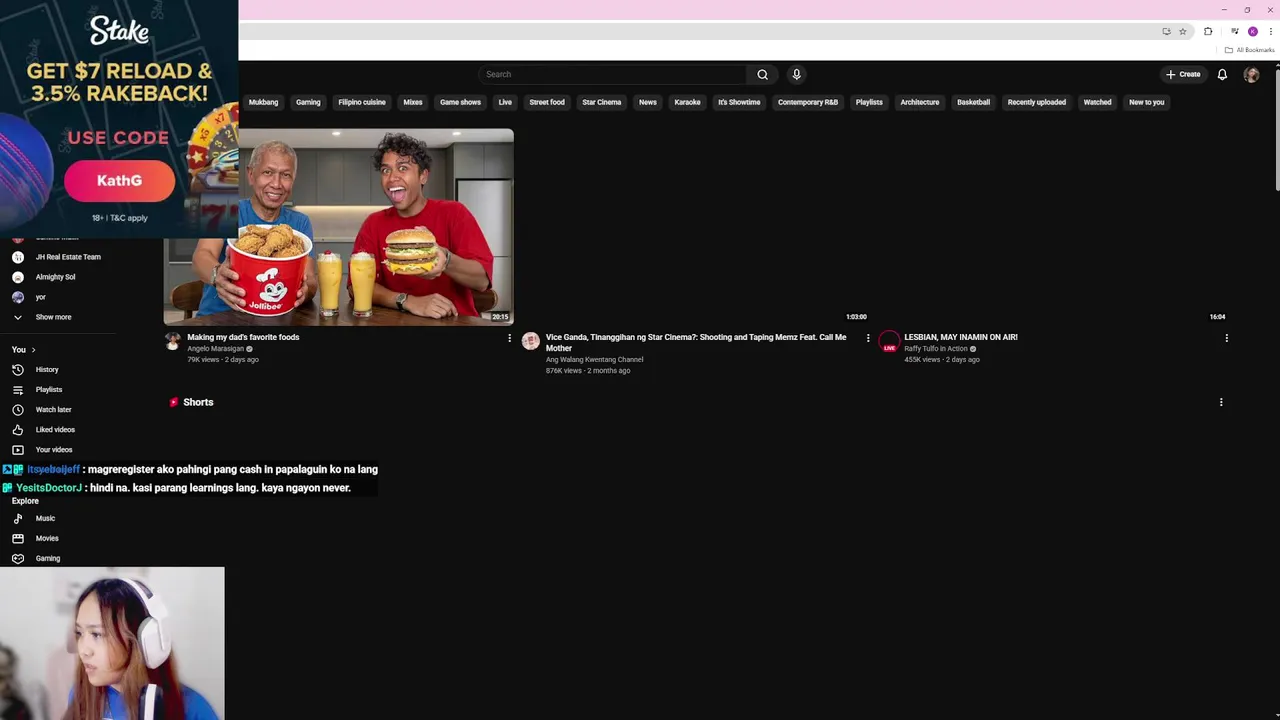1280x720 pixels.
Task: Select the Live chip
Action: tap(505, 102)
